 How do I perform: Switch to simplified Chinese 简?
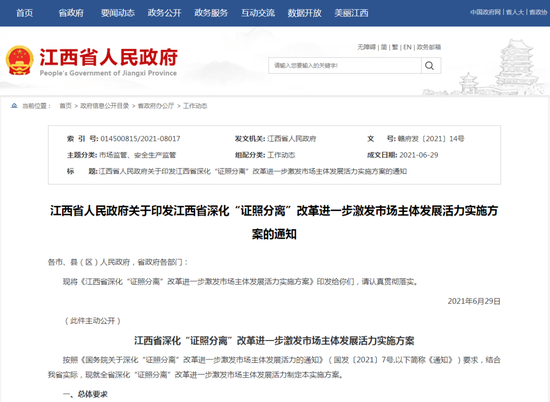384,47
